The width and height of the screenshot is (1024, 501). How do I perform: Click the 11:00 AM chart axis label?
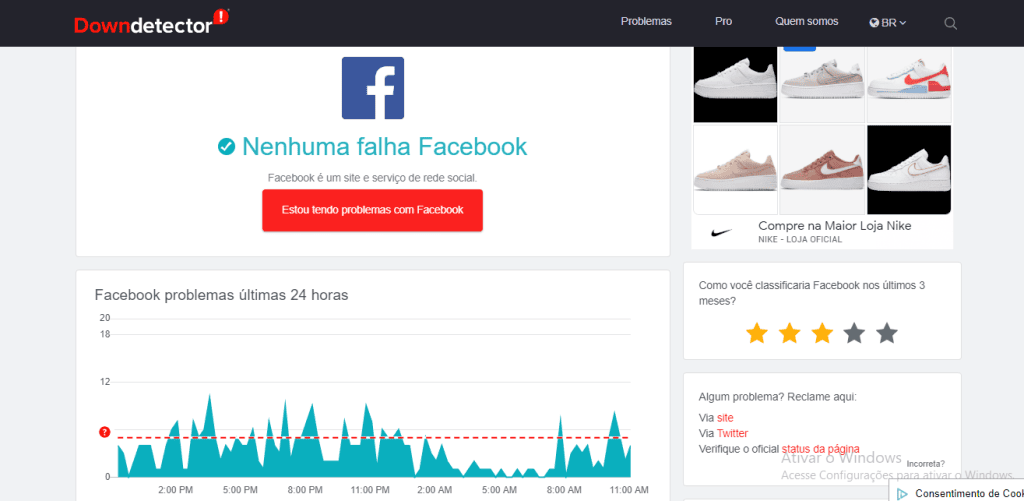pyautogui.click(x=628, y=489)
